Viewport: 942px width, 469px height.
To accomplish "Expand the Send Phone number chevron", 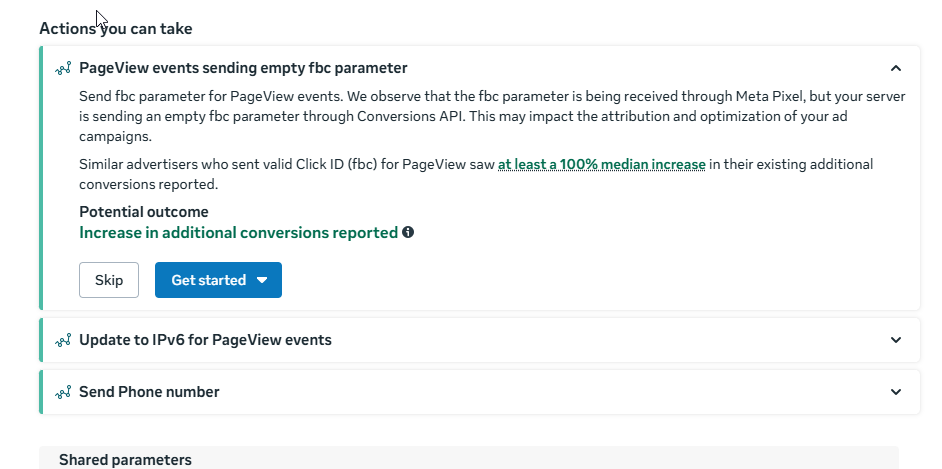I will click(895, 392).
